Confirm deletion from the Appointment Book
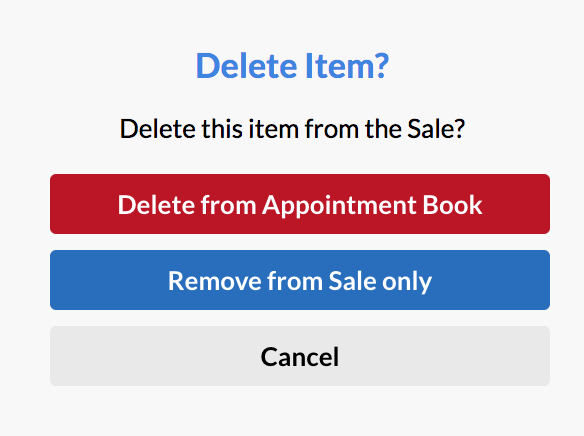Screen dimensions: 584x436 [x=300, y=204]
